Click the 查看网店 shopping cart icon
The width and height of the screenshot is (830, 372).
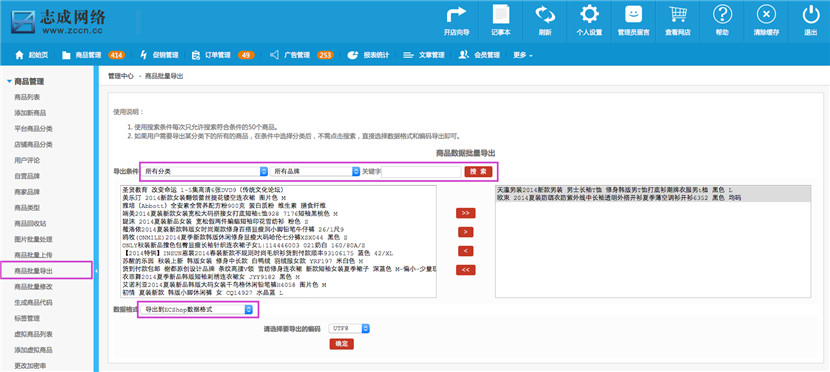(x=678, y=21)
